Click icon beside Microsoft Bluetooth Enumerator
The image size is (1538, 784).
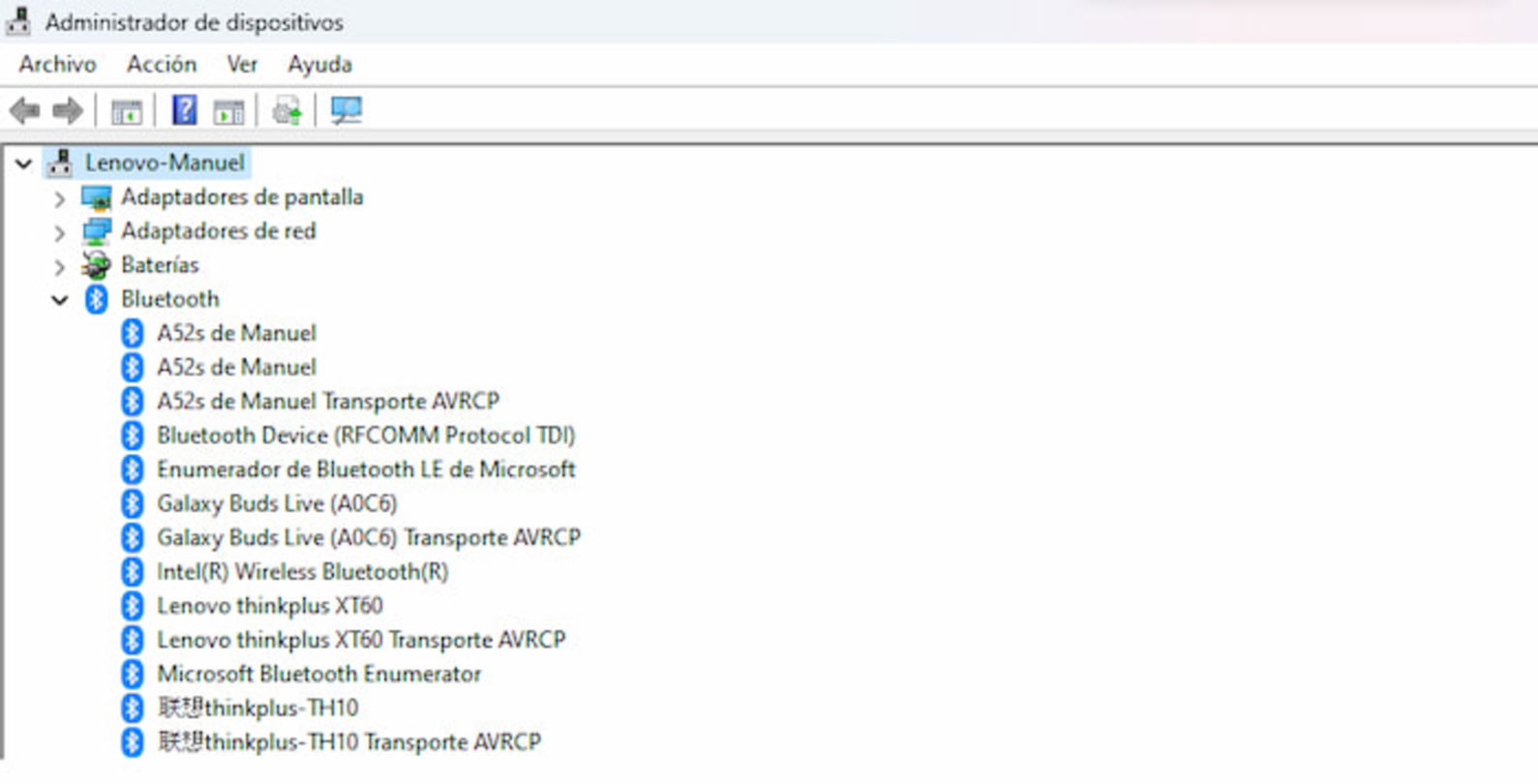(x=133, y=674)
